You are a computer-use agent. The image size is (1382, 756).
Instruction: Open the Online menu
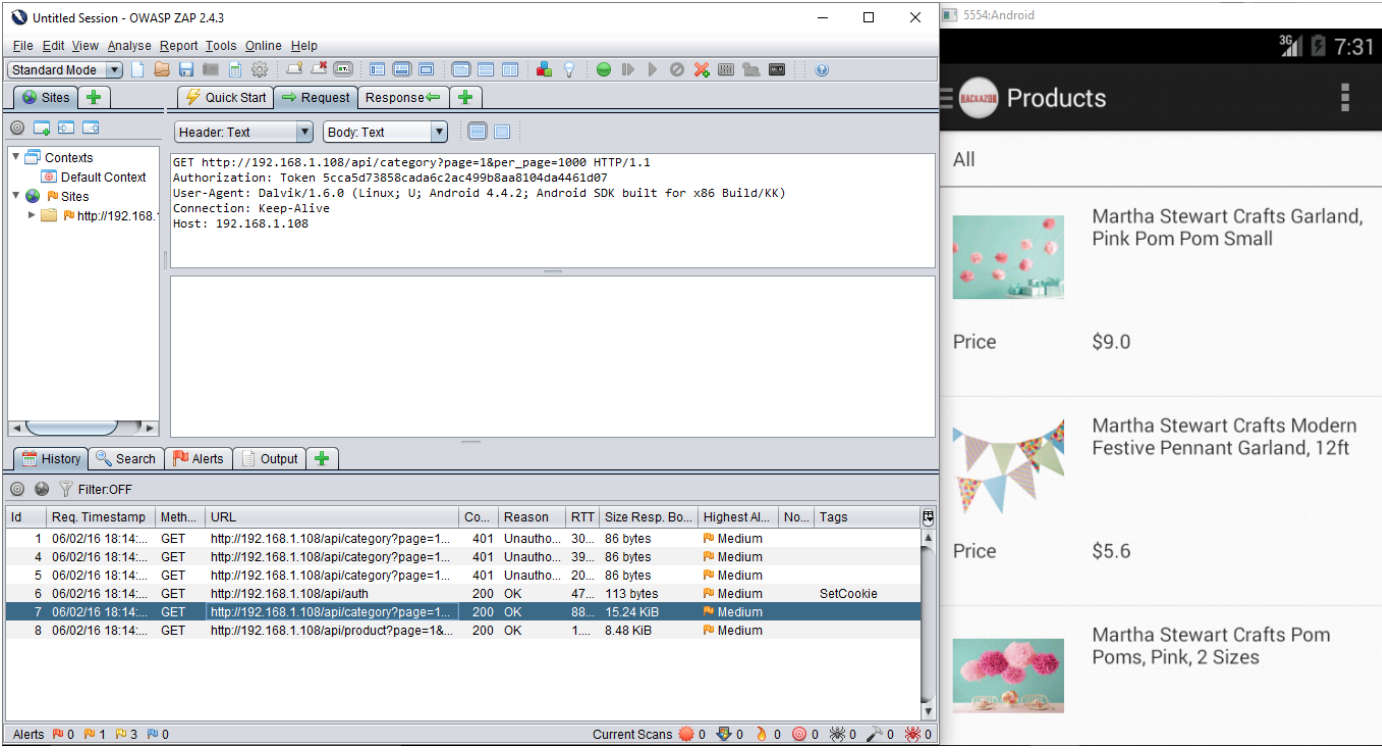click(263, 46)
